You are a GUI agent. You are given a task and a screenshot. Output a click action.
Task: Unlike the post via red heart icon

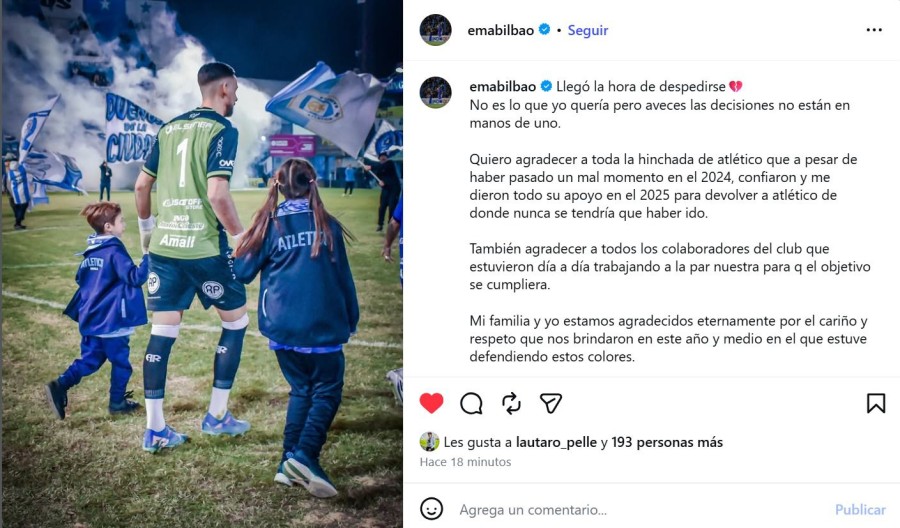[431, 403]
